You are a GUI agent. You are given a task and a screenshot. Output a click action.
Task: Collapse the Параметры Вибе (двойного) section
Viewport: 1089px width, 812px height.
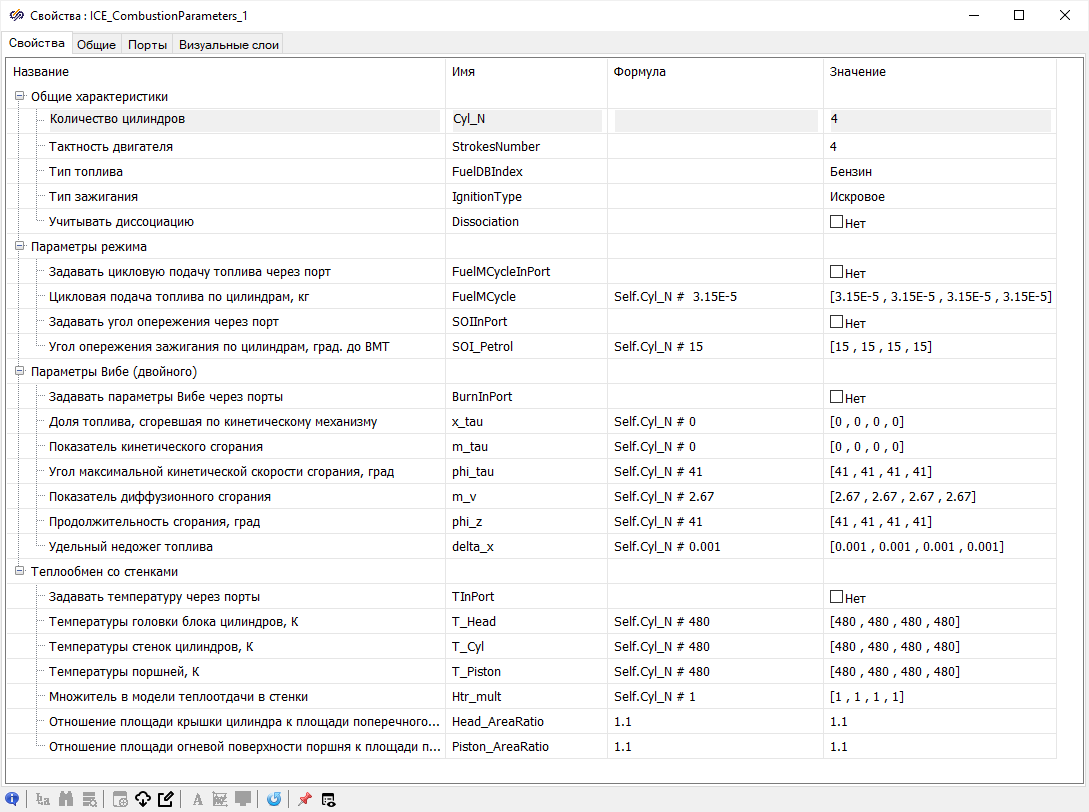coord(19,372)
